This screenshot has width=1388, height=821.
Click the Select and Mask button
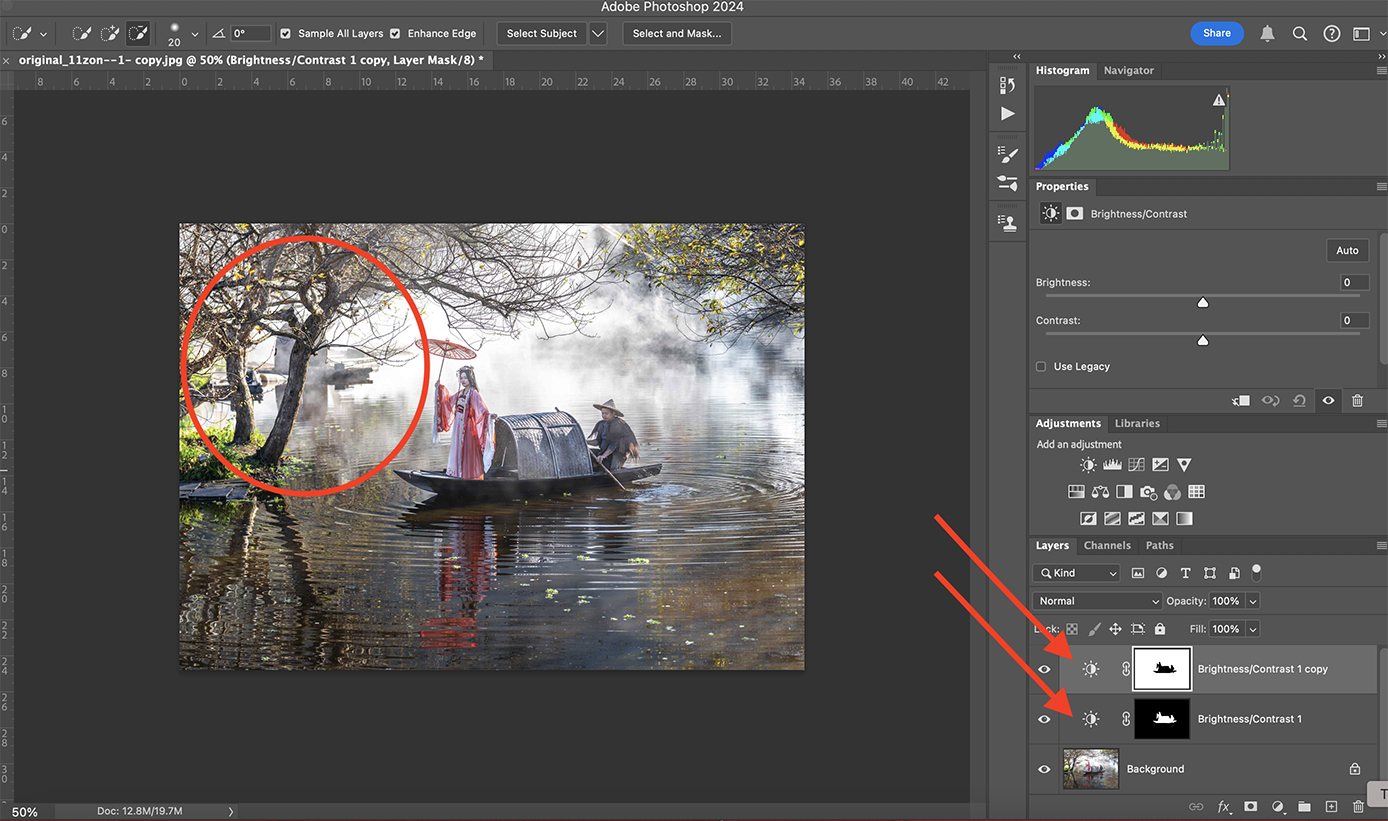click(677, 33)
